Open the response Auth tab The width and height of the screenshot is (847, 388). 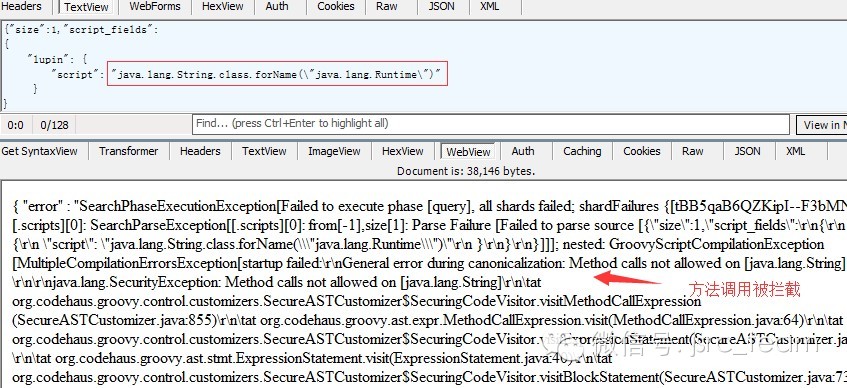pos(523,151)
